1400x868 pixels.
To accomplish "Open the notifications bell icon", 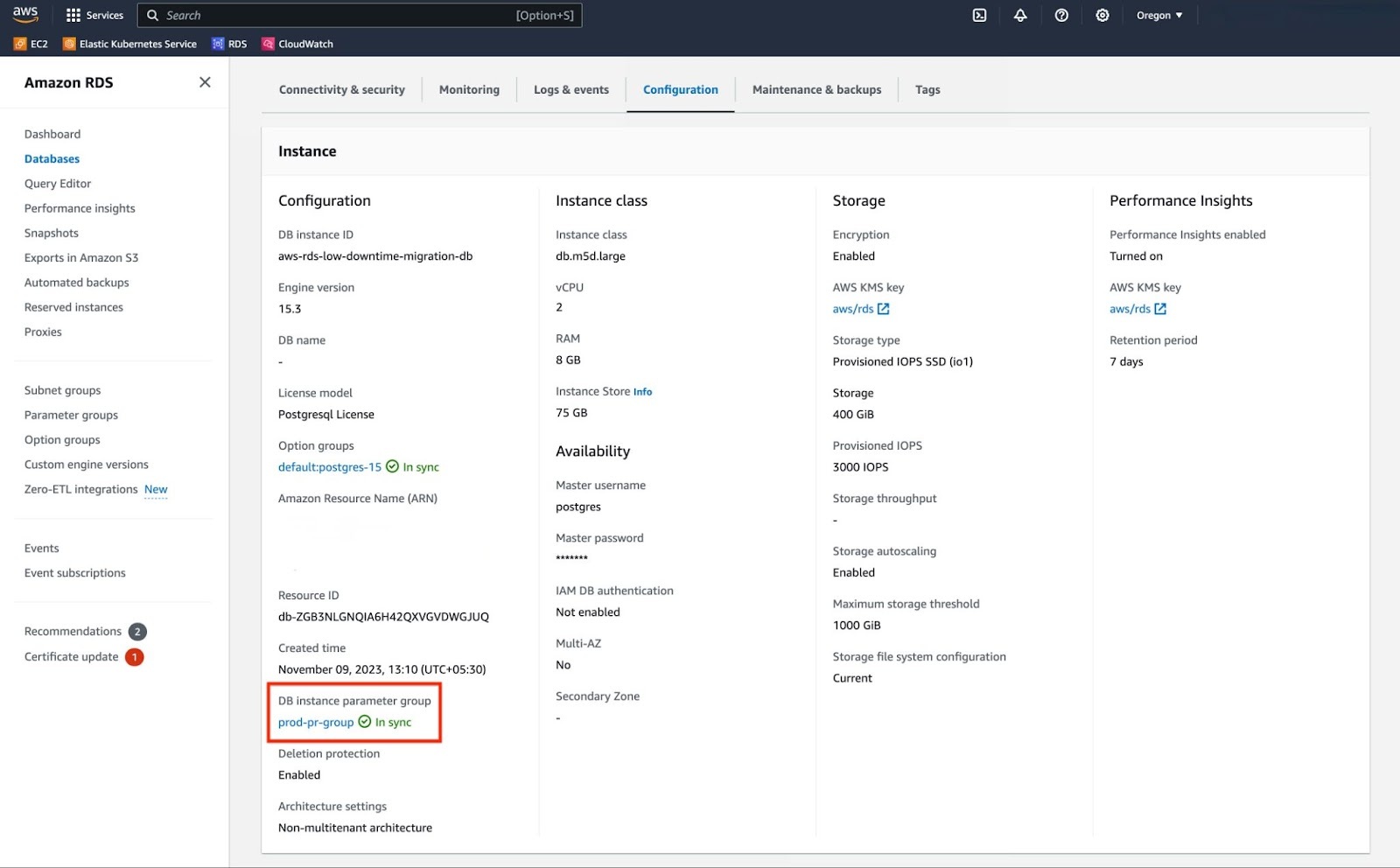I will coord(1020,15).
